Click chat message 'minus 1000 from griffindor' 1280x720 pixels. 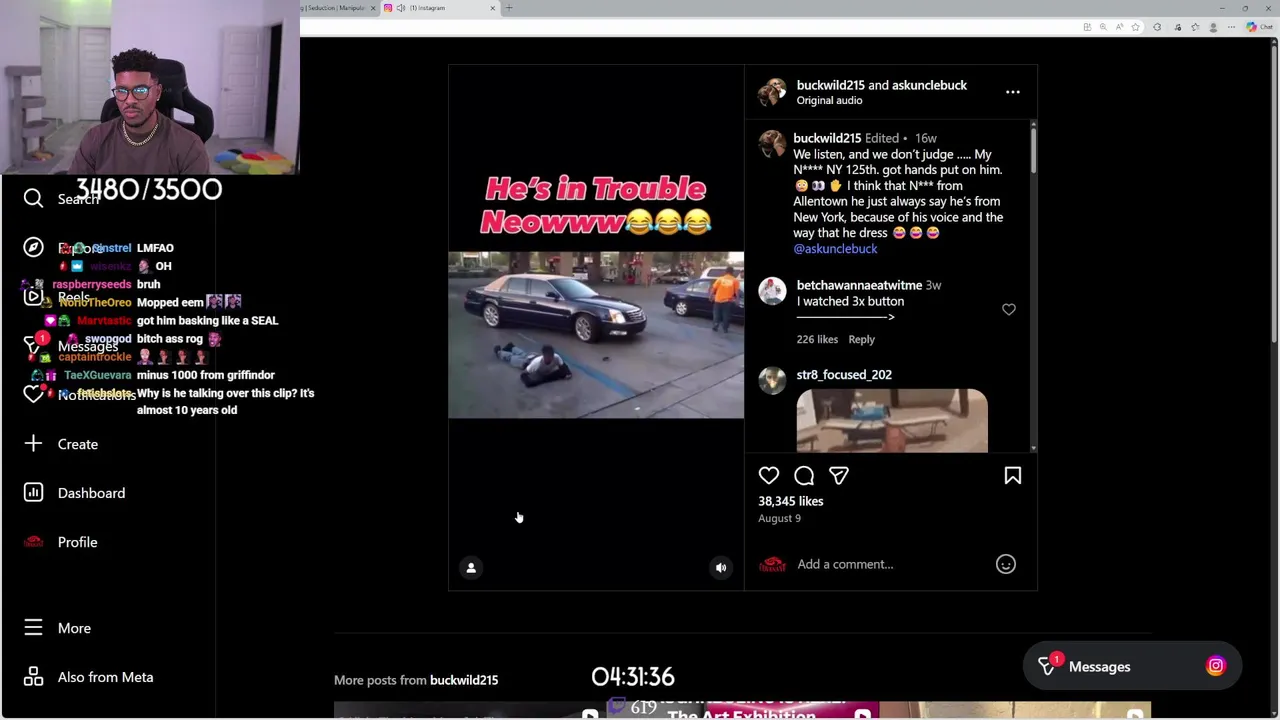point(206,375)
